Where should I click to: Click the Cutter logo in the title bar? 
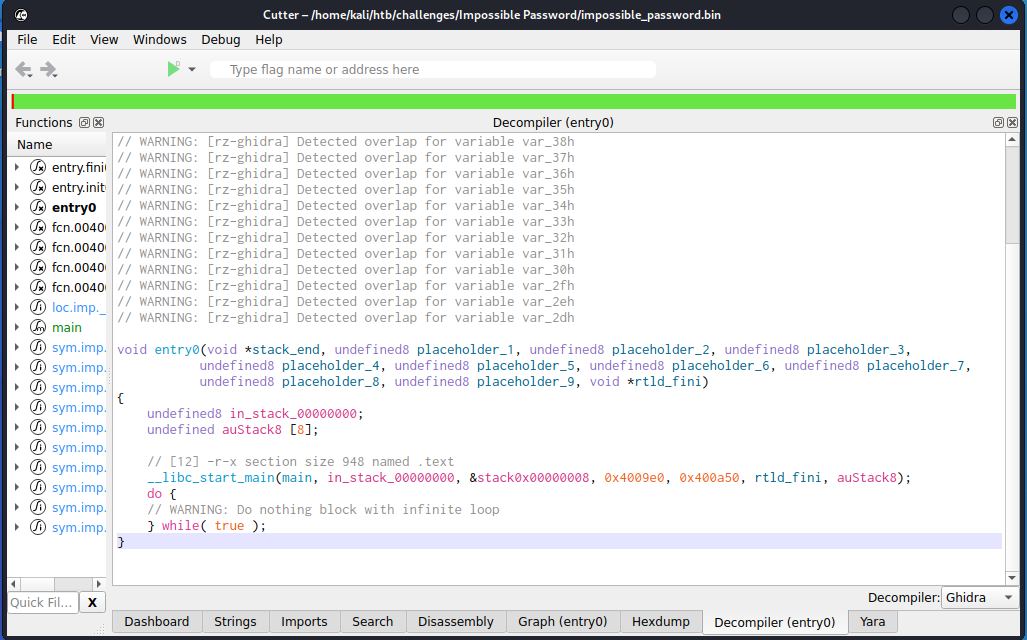(x=21, y=14)
